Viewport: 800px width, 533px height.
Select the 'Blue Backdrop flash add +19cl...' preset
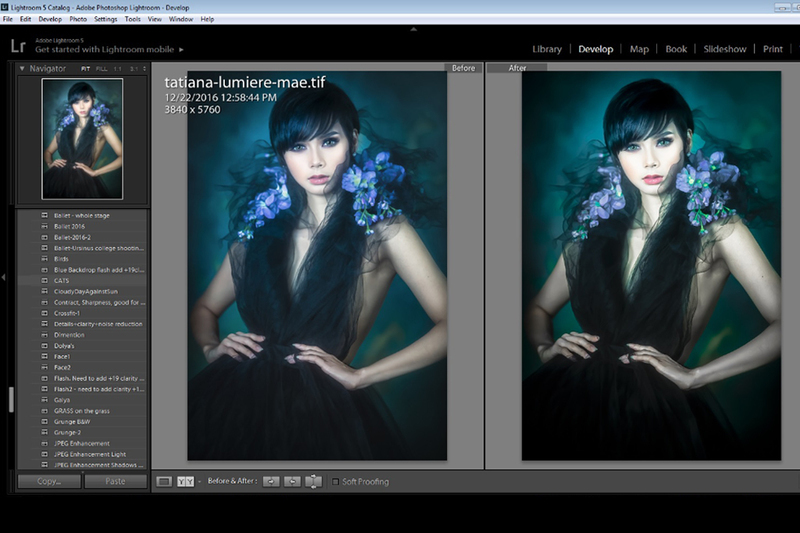tap(83, 270)
